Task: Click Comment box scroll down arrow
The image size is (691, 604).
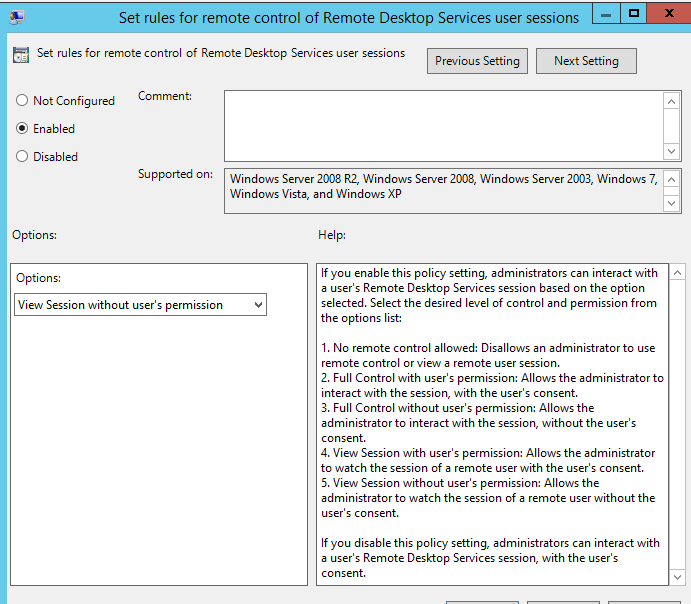Action: pos(672,150)
